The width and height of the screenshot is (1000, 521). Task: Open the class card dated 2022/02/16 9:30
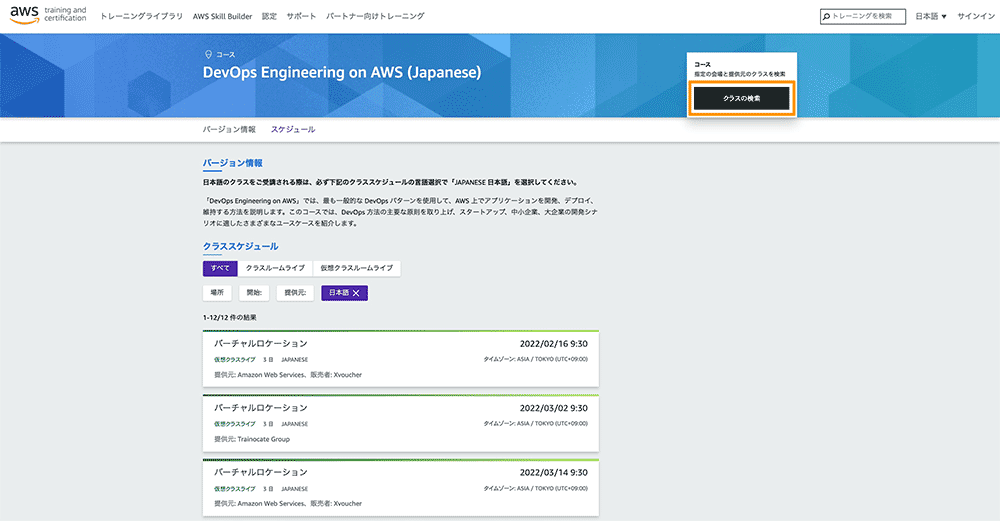(x=401, y=358)
